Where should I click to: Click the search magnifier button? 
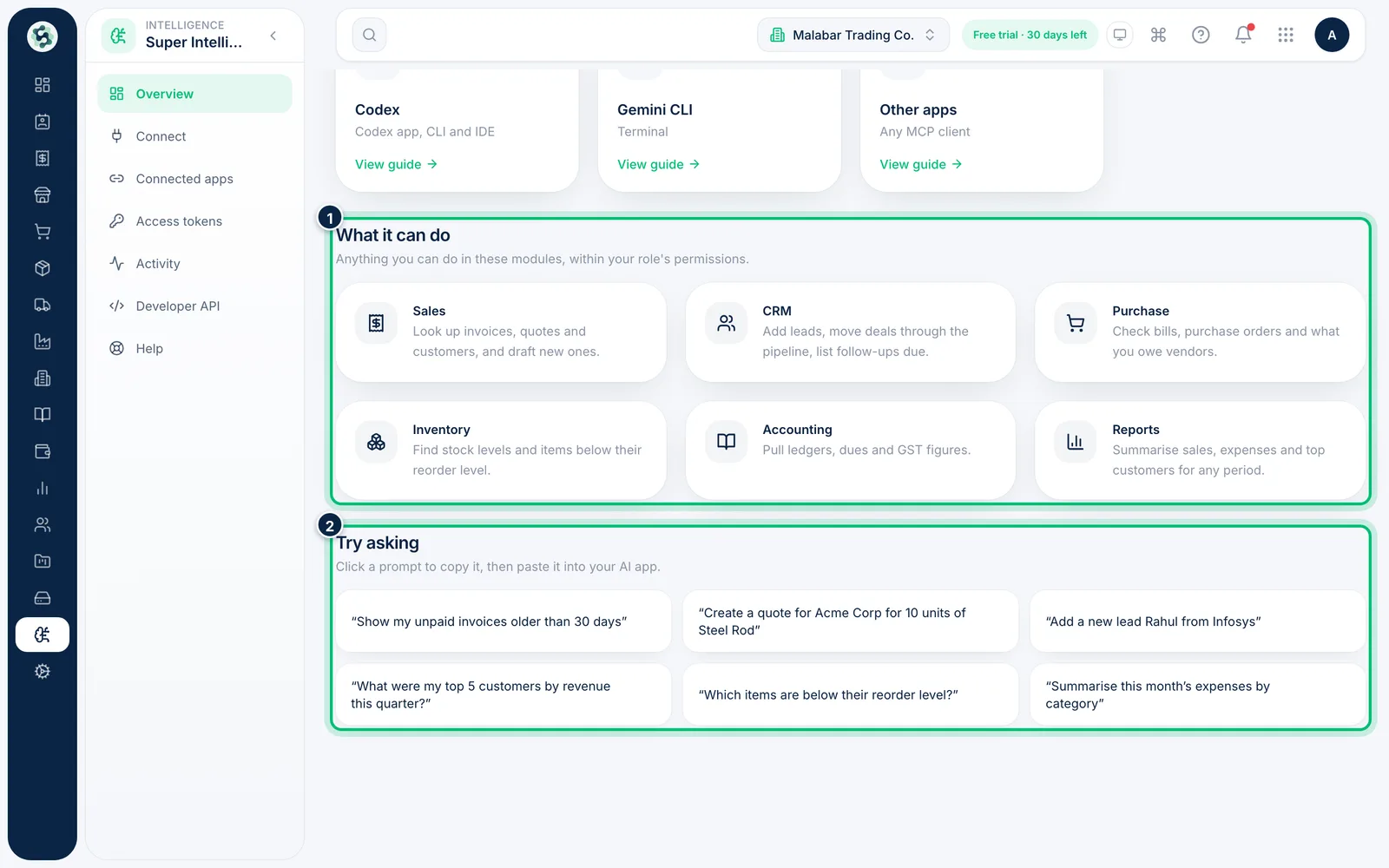coord(369,35)
